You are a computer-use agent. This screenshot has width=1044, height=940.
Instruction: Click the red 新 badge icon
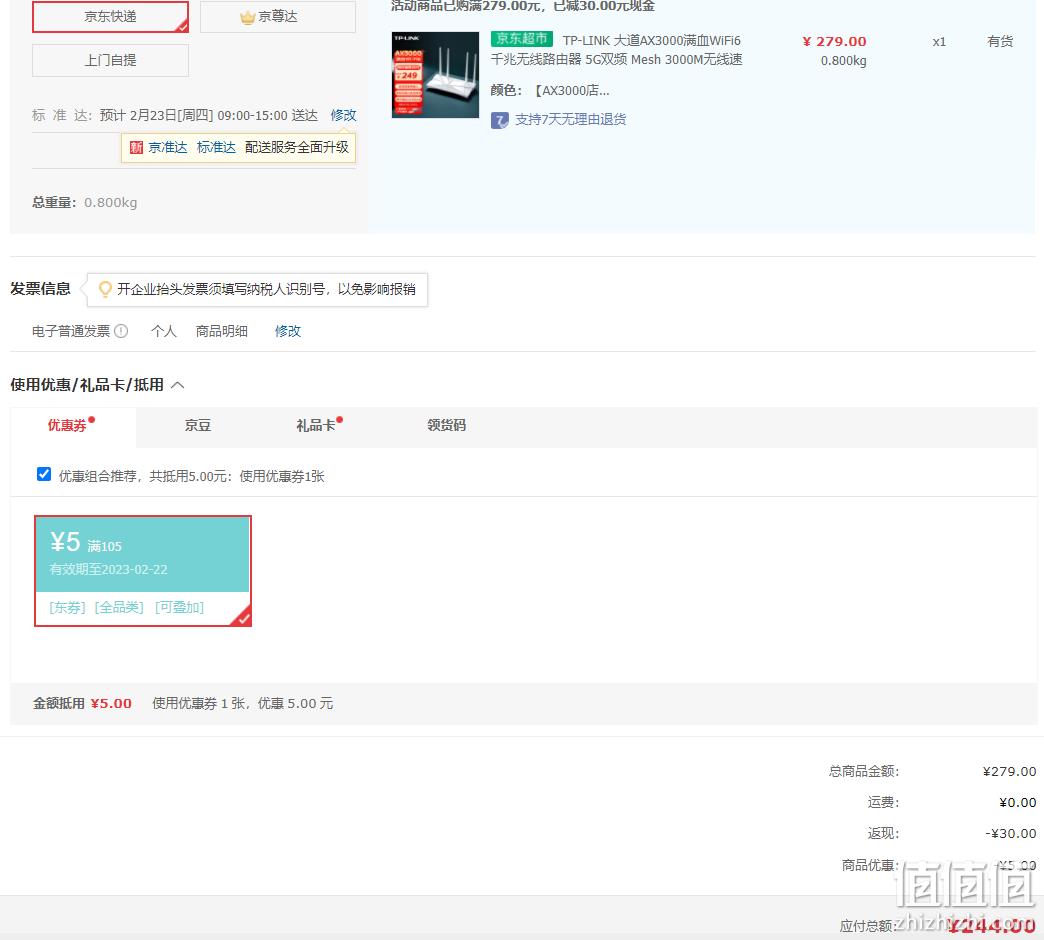[136, 148]
